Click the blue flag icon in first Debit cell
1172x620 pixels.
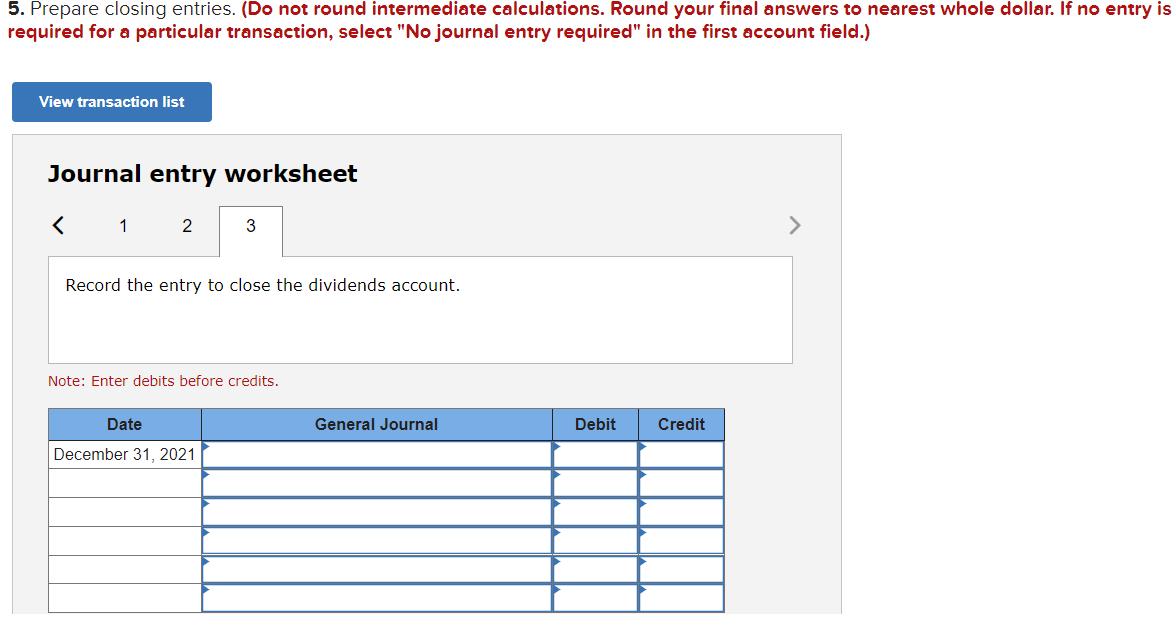coord(556,447)
